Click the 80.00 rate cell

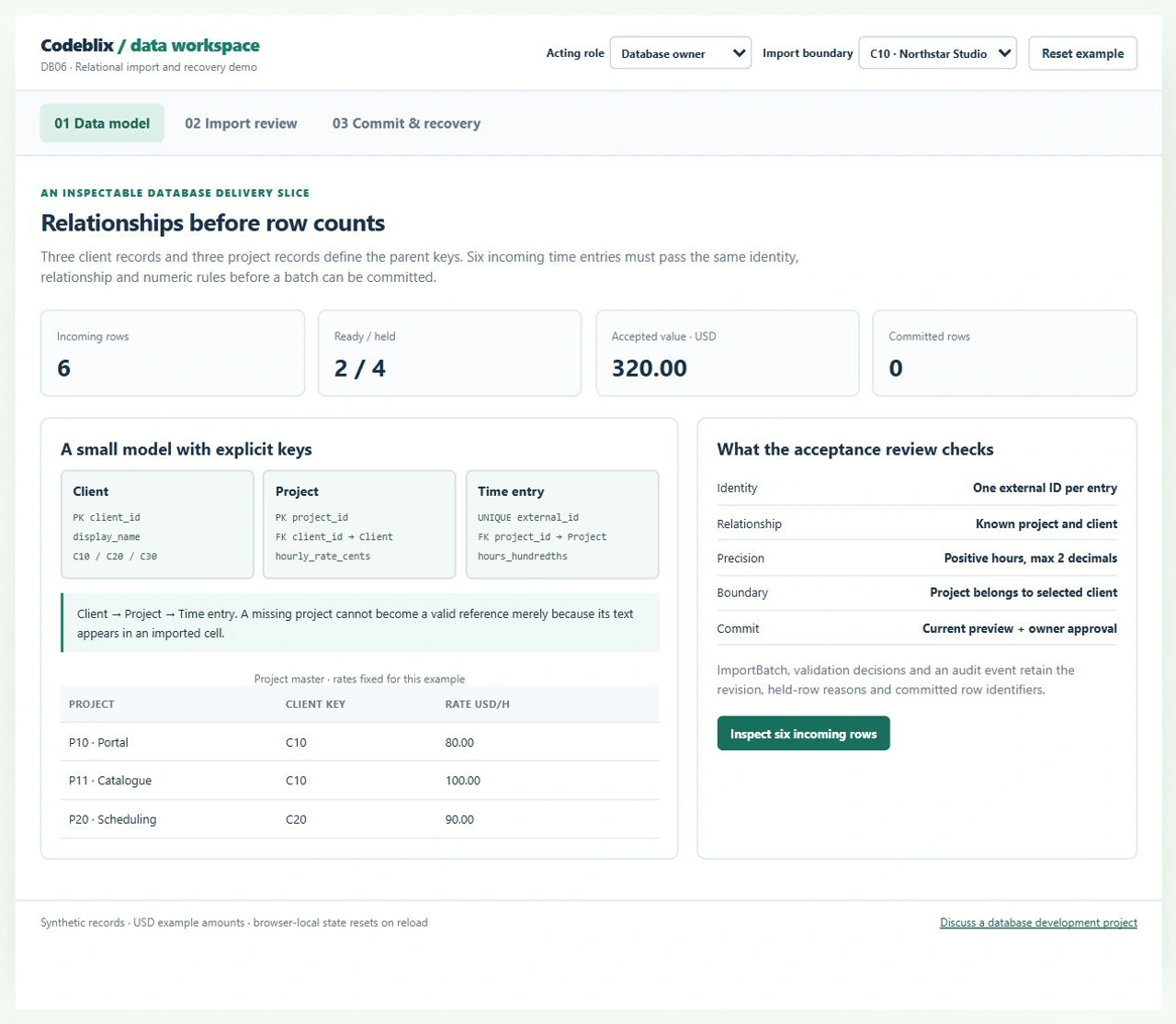tap(459, 742)
